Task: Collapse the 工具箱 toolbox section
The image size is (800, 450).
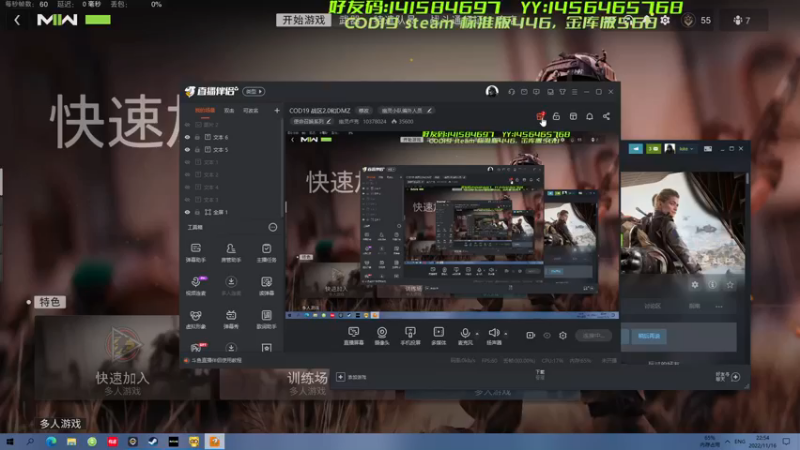Action: pyautogui.click(x=273, y=227)
